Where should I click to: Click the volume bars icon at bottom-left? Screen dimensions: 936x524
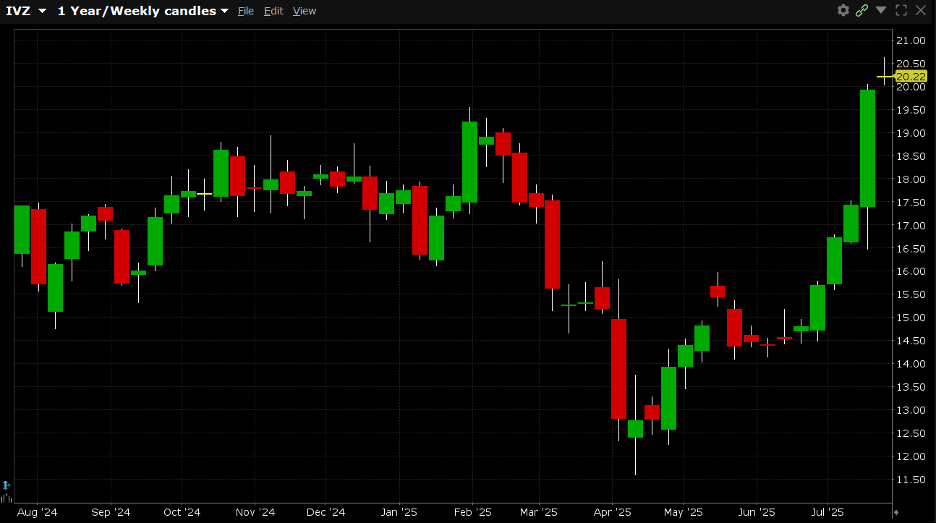(6, 497)
